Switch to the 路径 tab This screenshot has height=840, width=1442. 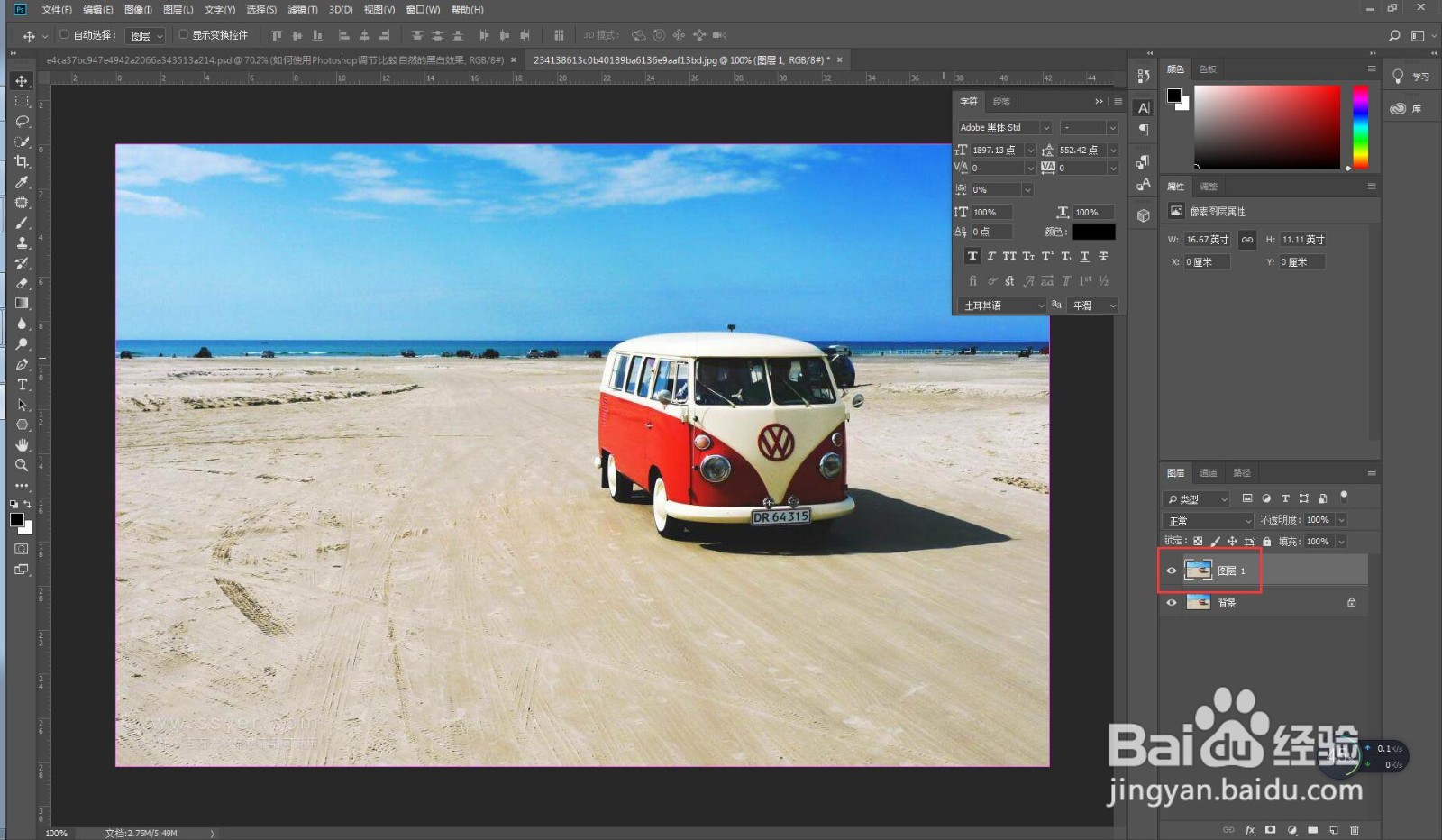click(1242, 473)
